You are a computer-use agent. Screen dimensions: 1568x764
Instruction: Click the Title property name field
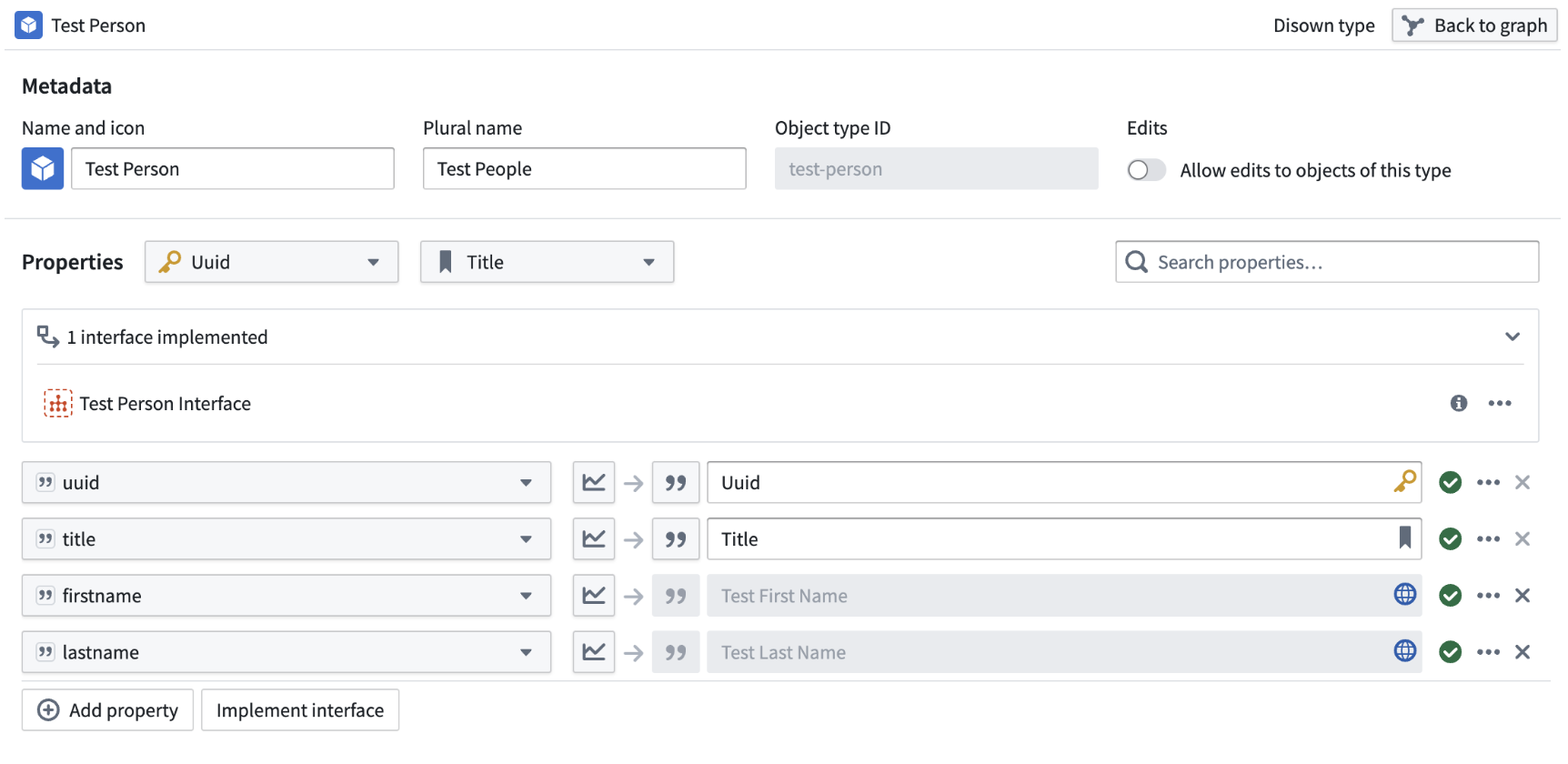[x=1064, y=538]
